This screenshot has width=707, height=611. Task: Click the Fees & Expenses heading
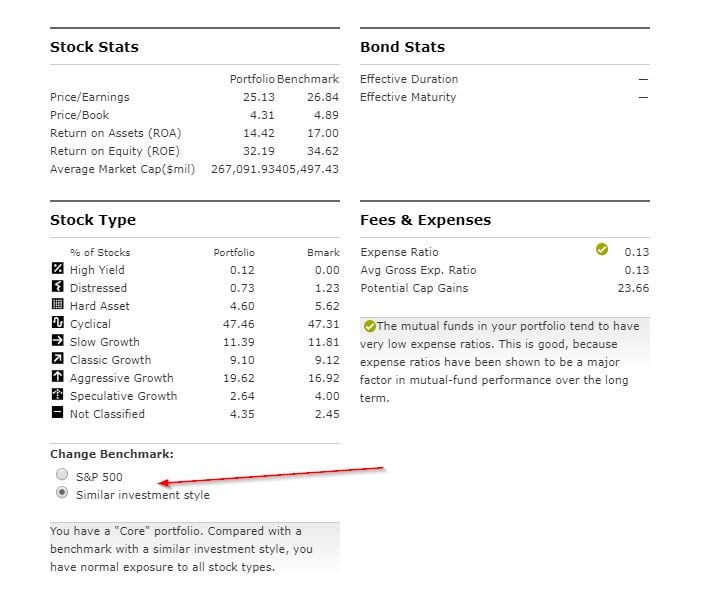click(425, 220)
